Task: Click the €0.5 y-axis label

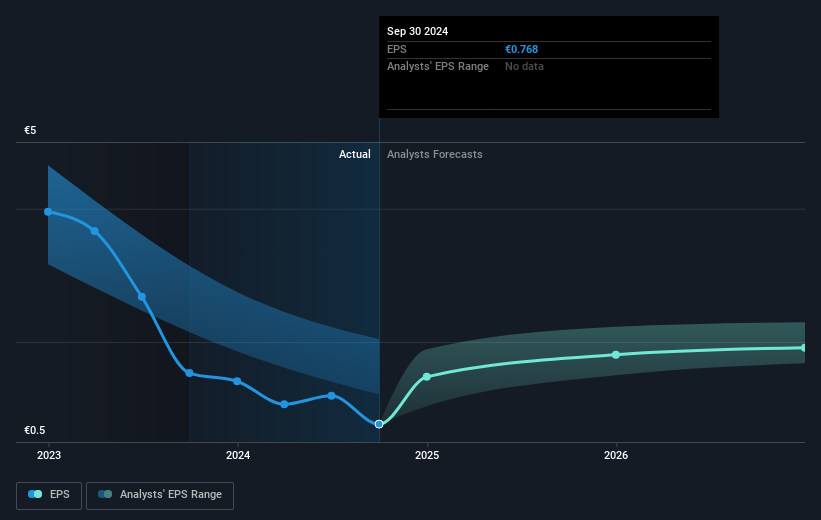Action: [35, 430]
